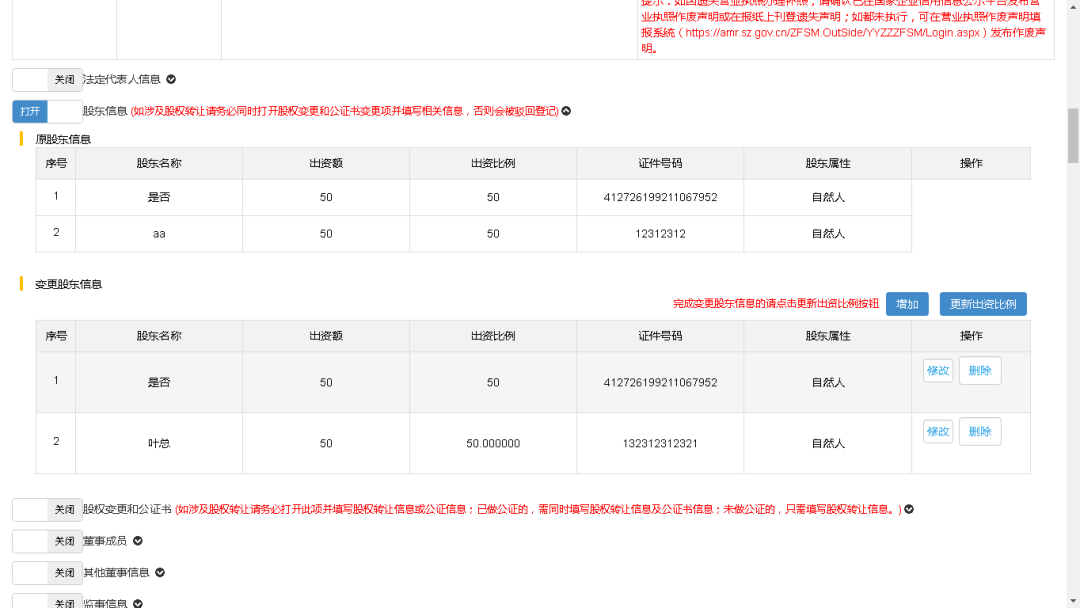
Task: Click the 更新出资比例 button
Action: [x=983, y=304]
